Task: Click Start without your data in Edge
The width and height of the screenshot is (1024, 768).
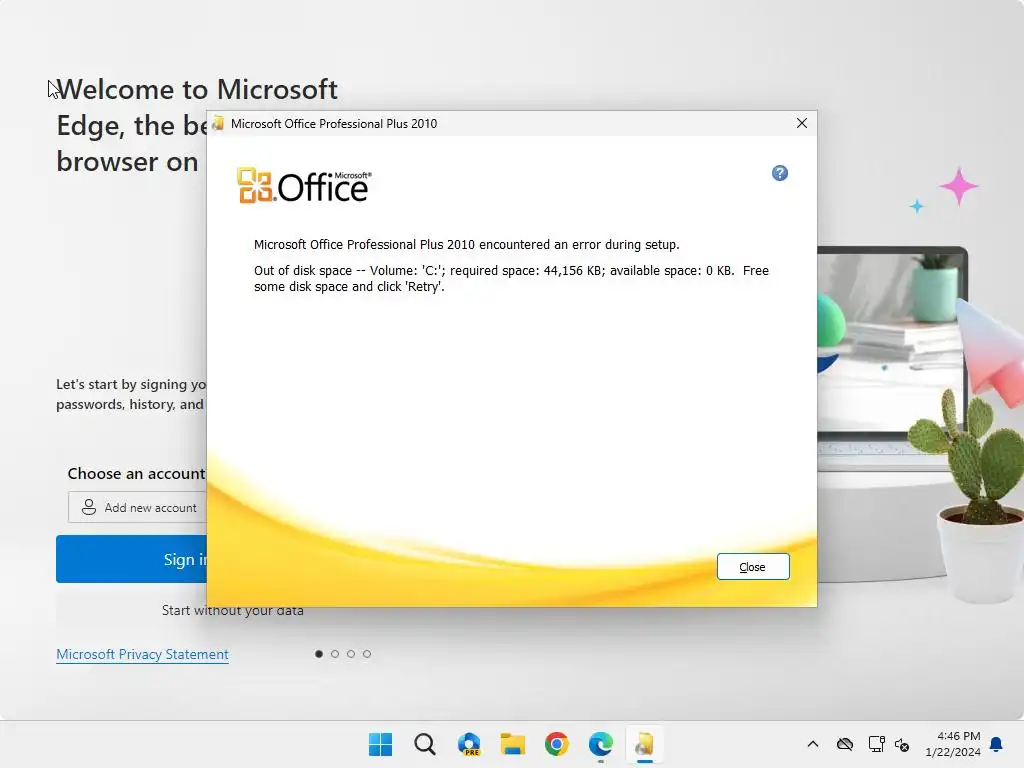Action: pos(232,610)
